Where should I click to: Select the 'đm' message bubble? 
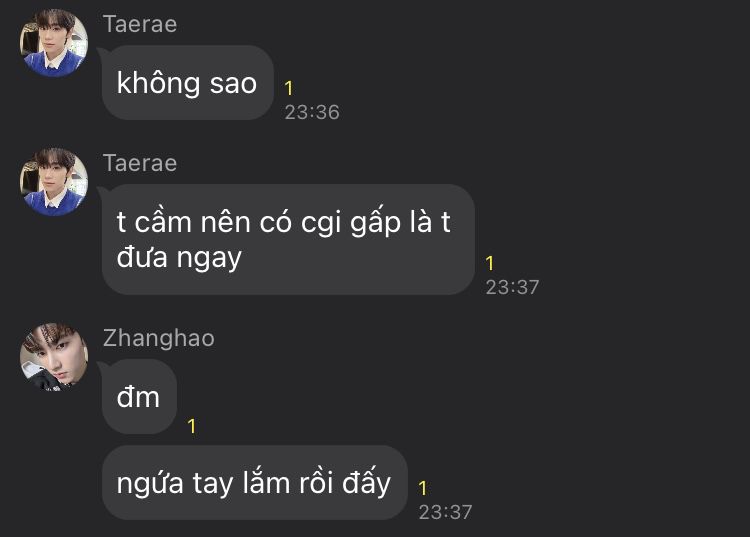139,397
